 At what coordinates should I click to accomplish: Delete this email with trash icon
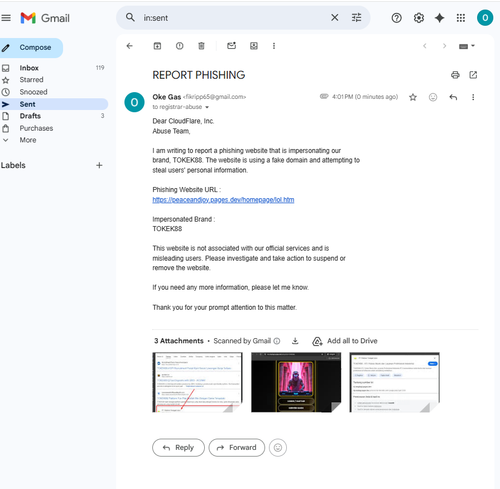tap(201, 46)
